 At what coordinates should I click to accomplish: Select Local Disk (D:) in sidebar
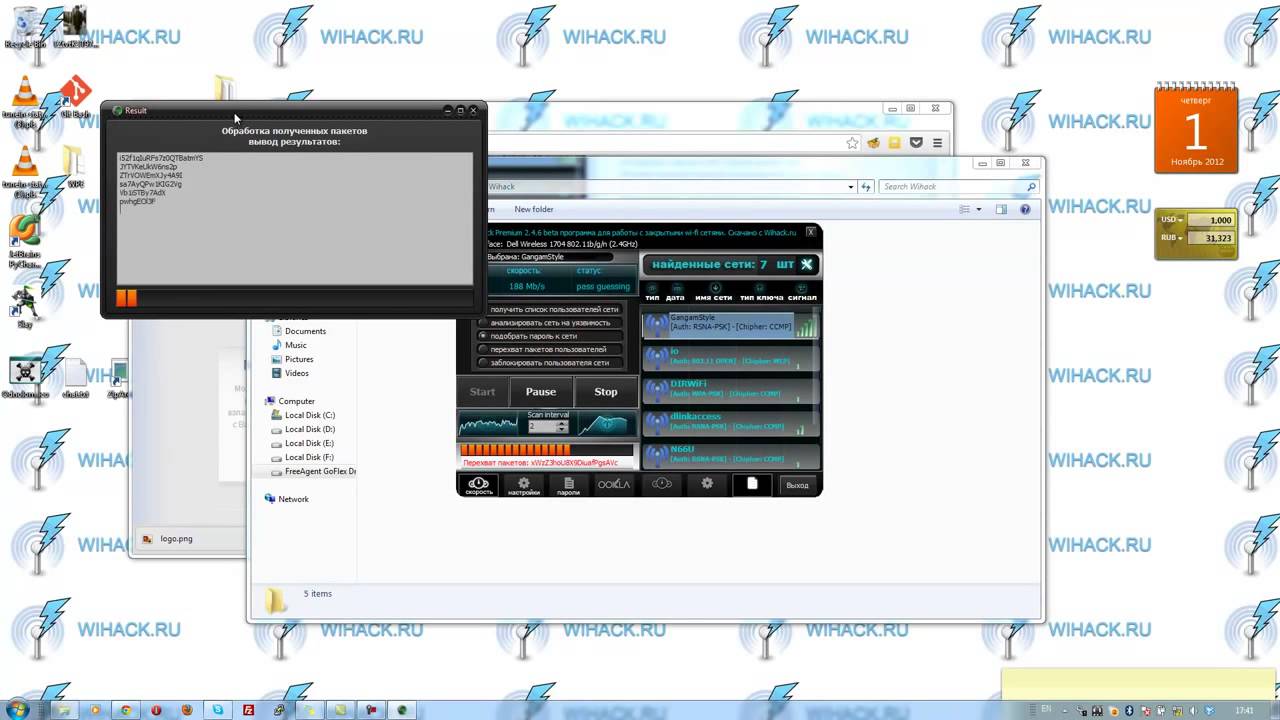coord(303,429)
